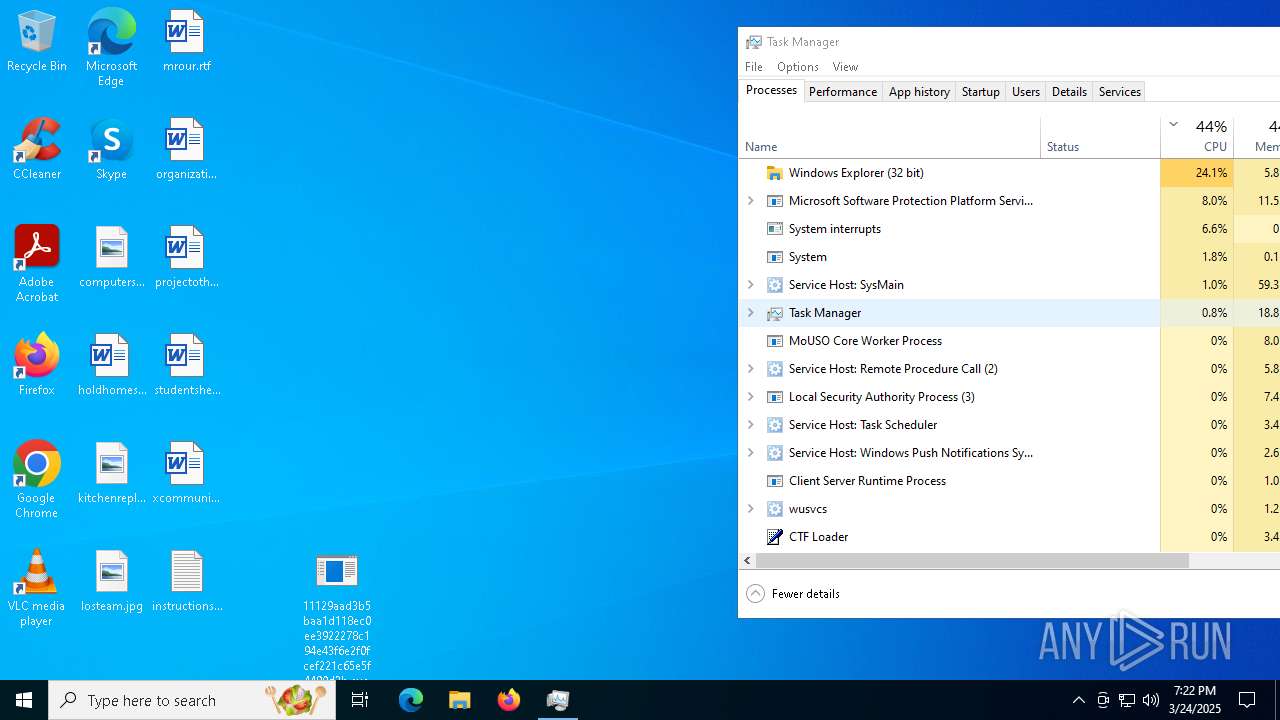Expand Service Host: Remote Procedure Call group

(751, 369)
